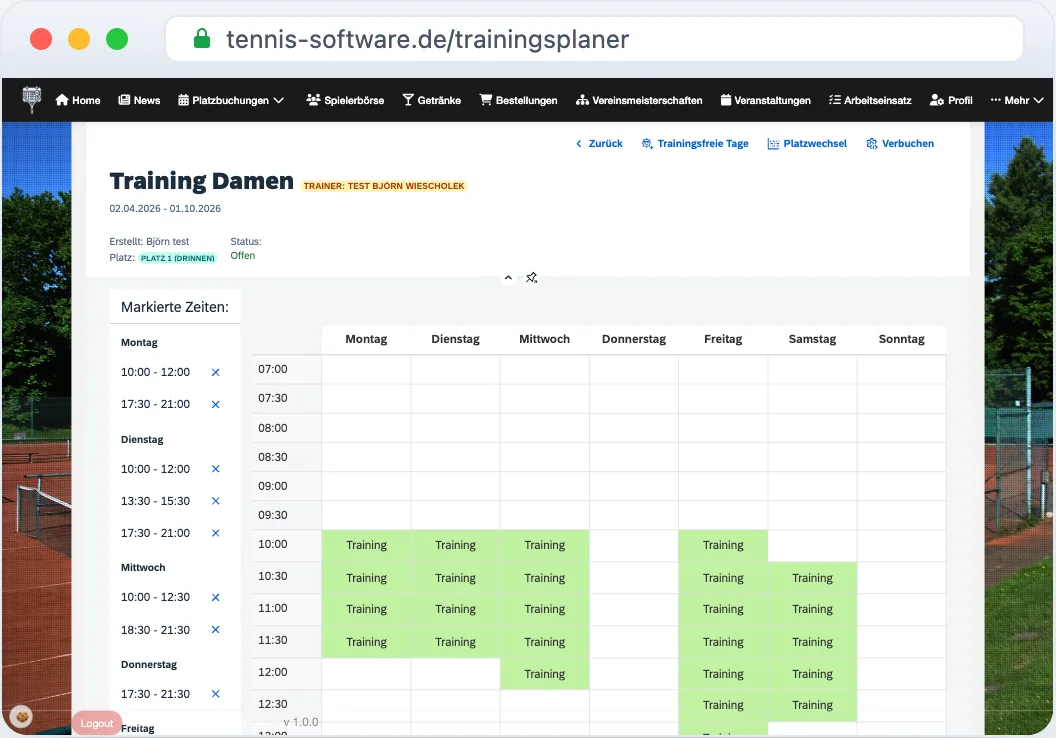1056x738 pixels.
Task: Open the Getränke menu item
Action: click(432, 100)
